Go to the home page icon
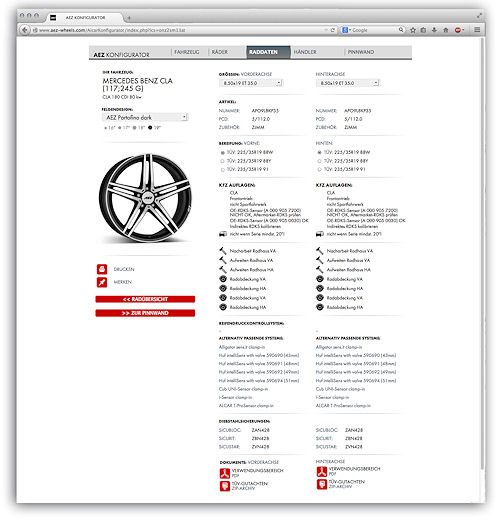 pos(446,30)
